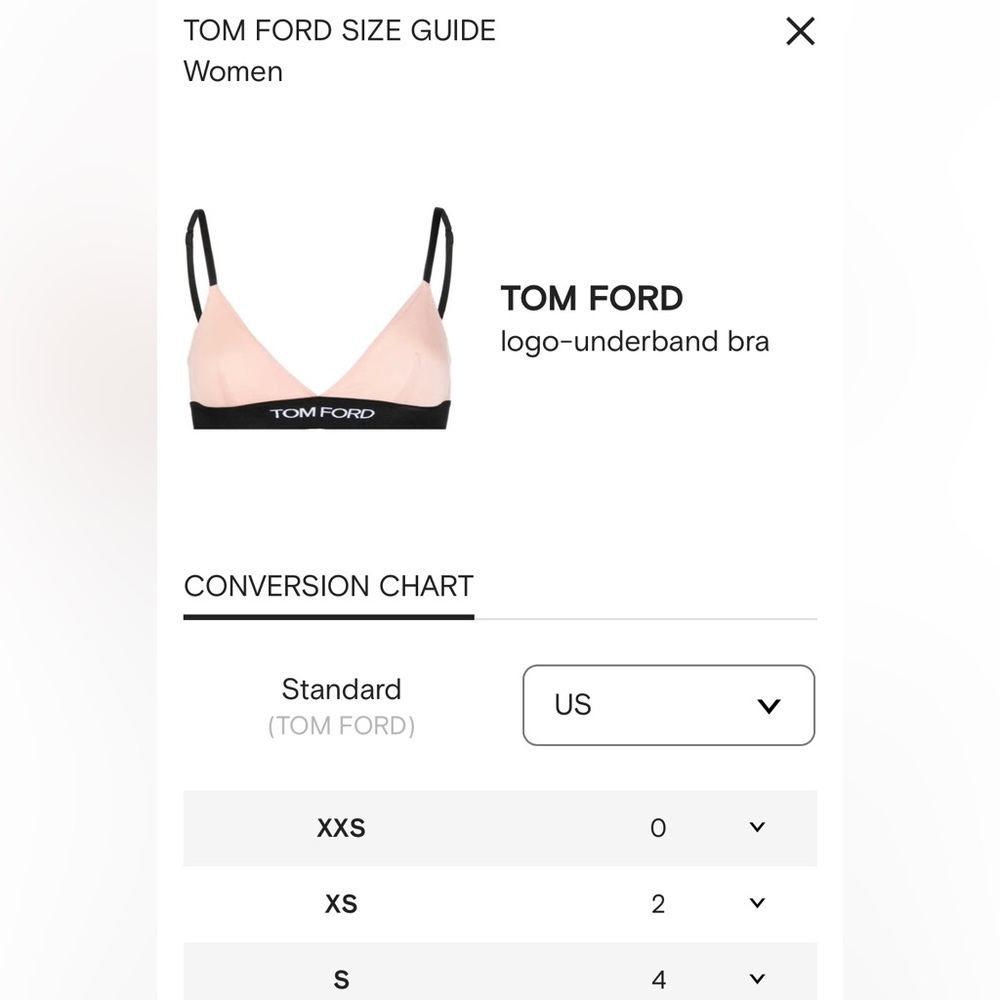Image resolution: width=1000 pixels, height=1000 pixels.
Task: Click the X icon at top right
Action: (800, 31)
